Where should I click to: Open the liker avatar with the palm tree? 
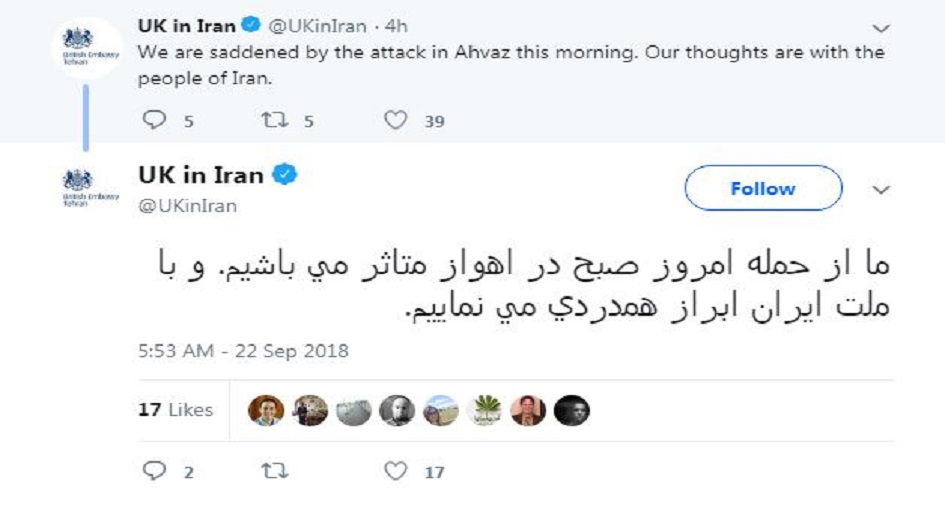click(484, 410)
